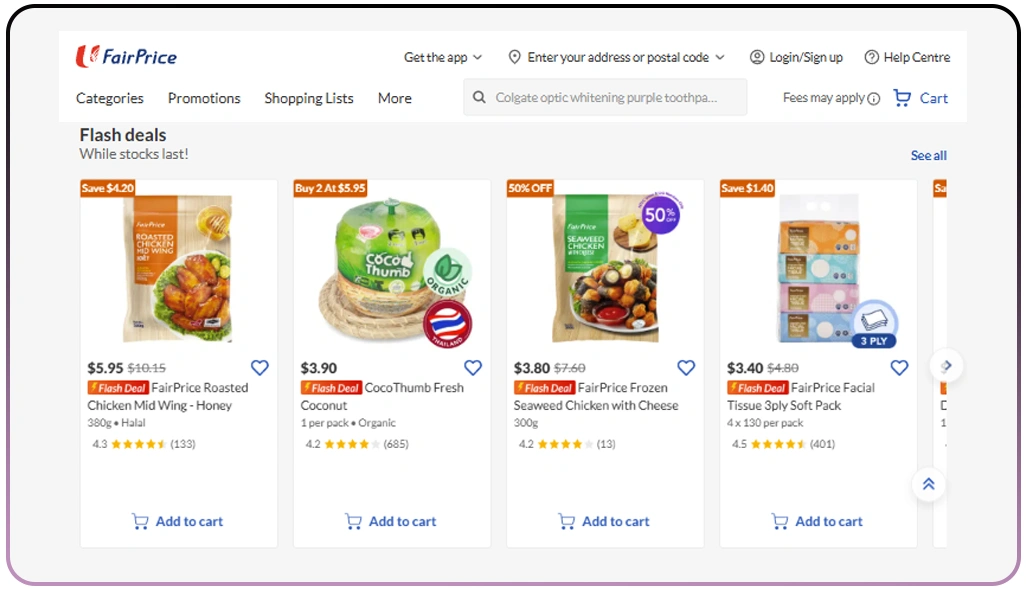Click the See all flash deals link
The image size is (1026, 589).
coord(928,155)
